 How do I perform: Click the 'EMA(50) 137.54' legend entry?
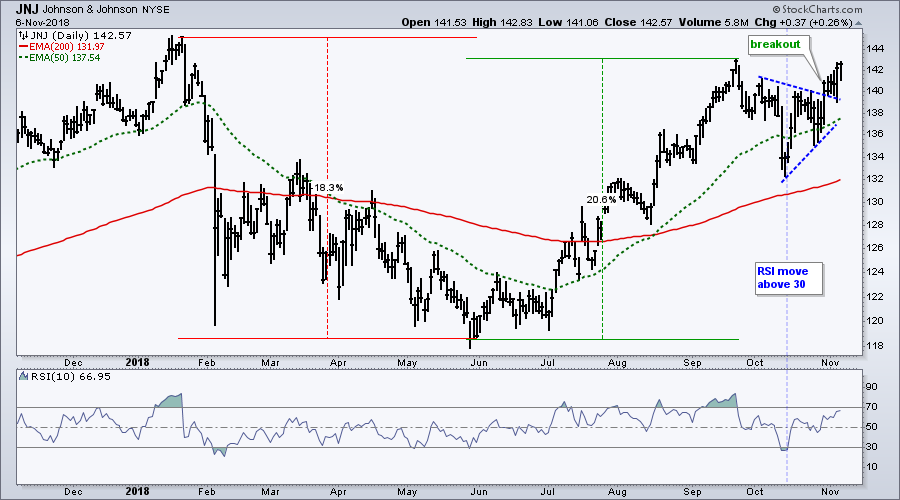65,57
